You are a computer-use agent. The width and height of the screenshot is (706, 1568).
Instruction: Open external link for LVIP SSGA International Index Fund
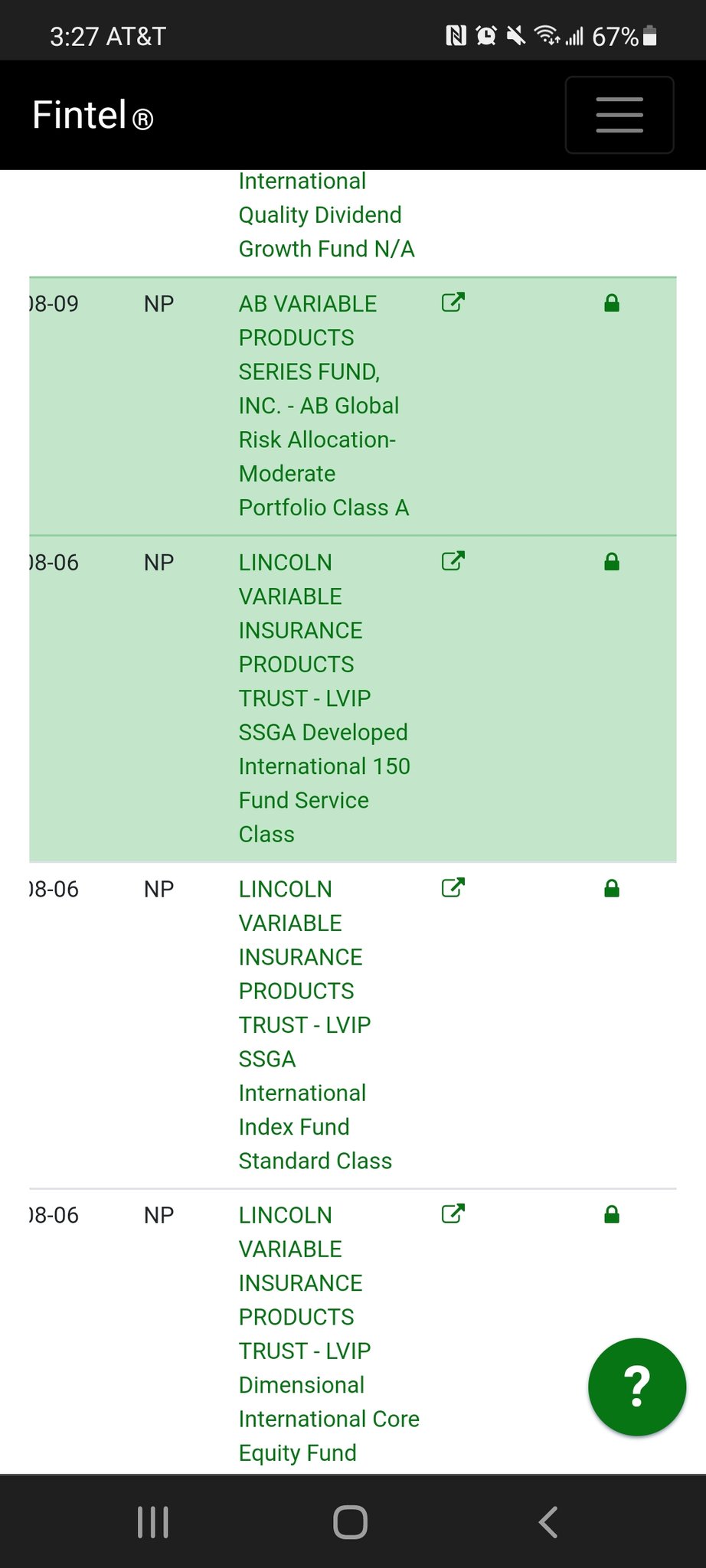point(453,887)
